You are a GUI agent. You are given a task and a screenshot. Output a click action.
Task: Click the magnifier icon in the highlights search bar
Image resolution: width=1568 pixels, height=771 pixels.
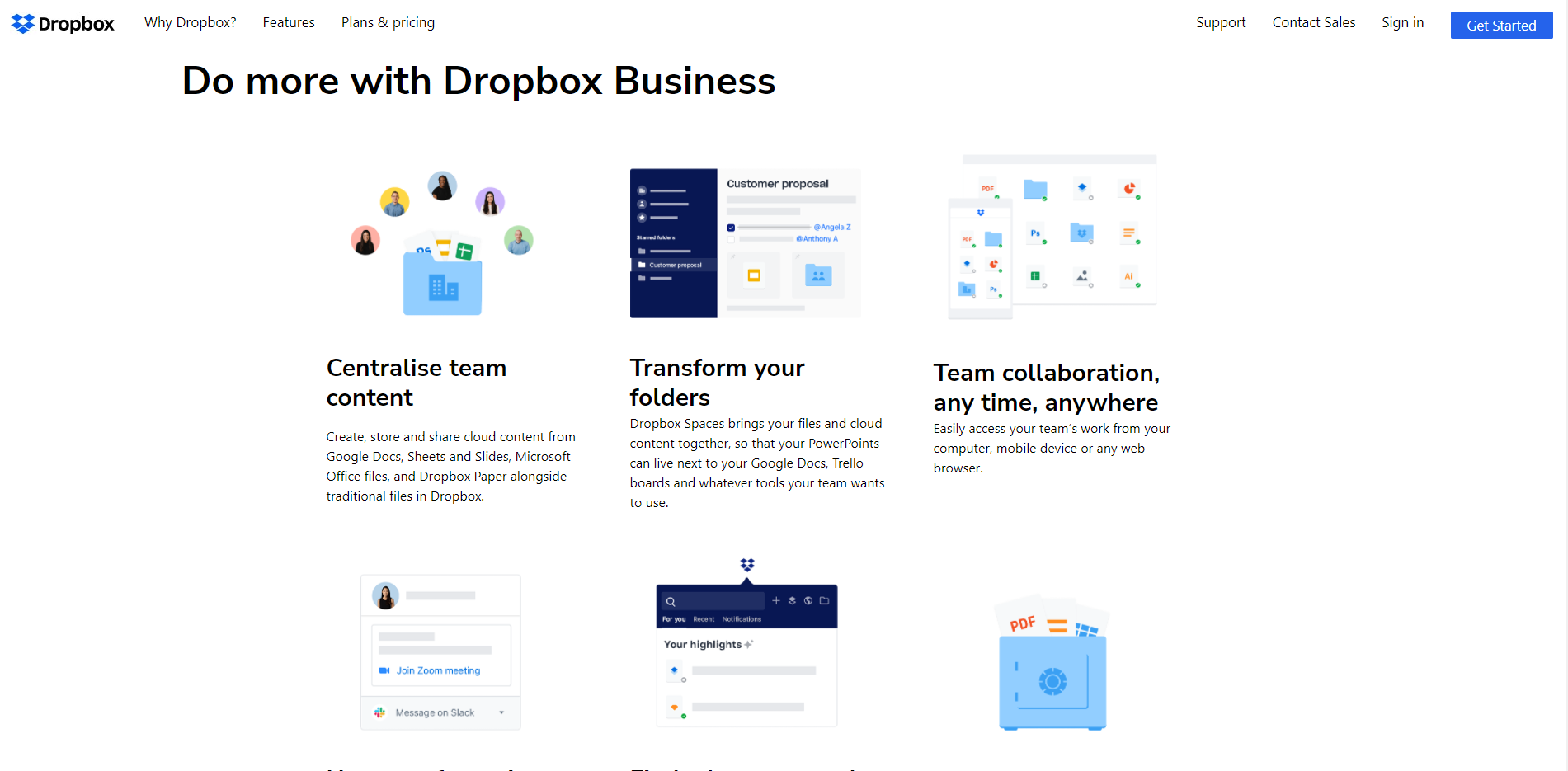click(x=671, y=602)
